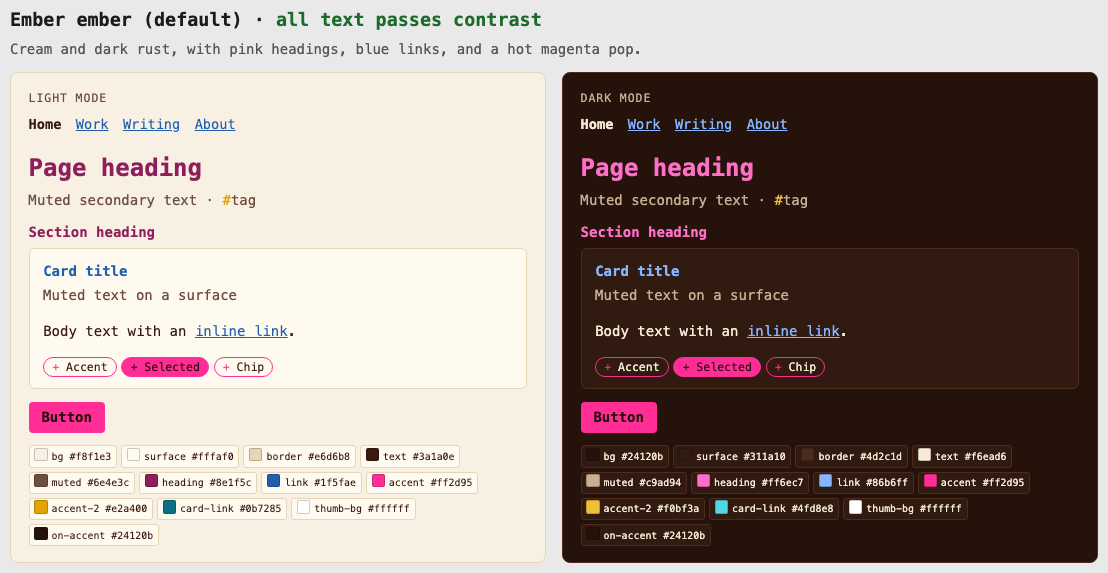This screenshot has width=1108, height=573.
Task: Select the light muted #6e4e3c swatch
Action: pyautogui.click(x=82, y=483)
